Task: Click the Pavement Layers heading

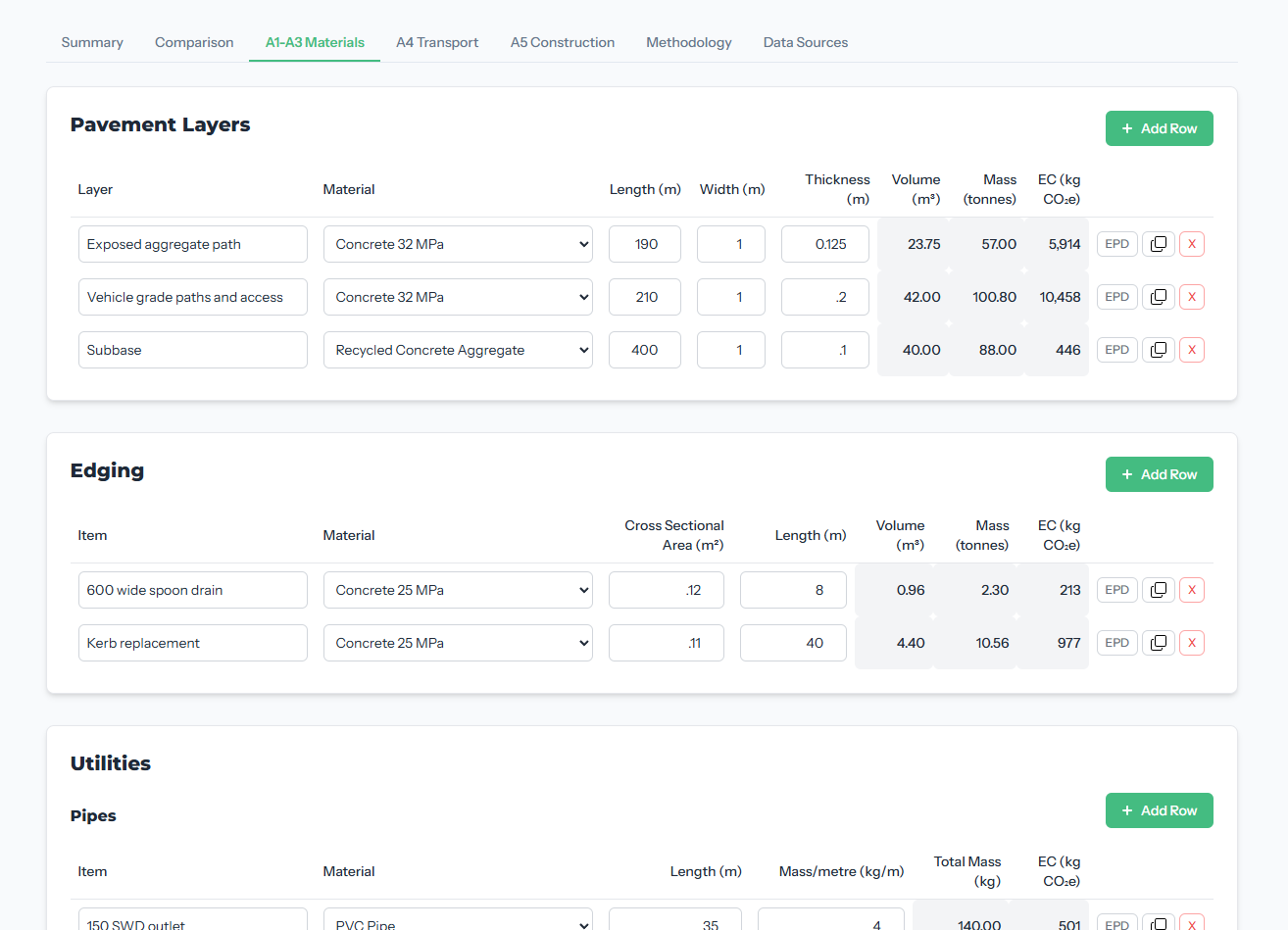Action: point(161,124)
